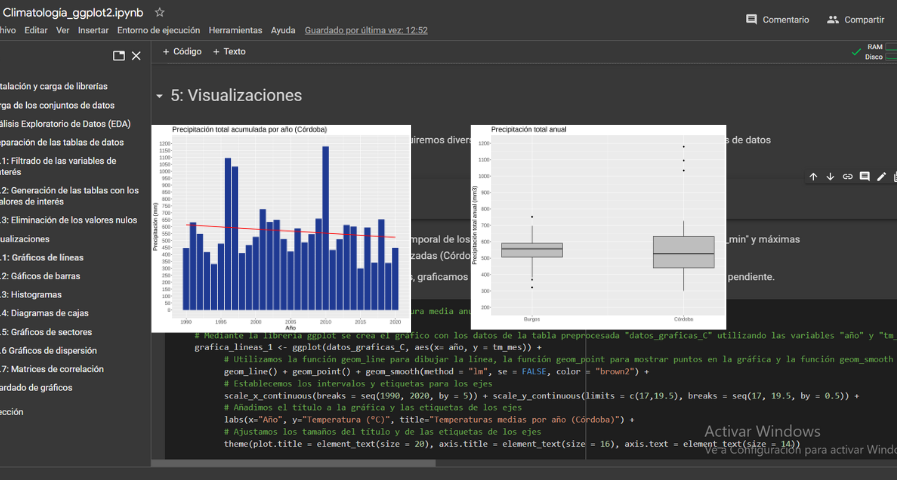Image resolution: width=897 pixels, height=480 pixels.
Task: Open the Ver menu
Action: point(62,30)
